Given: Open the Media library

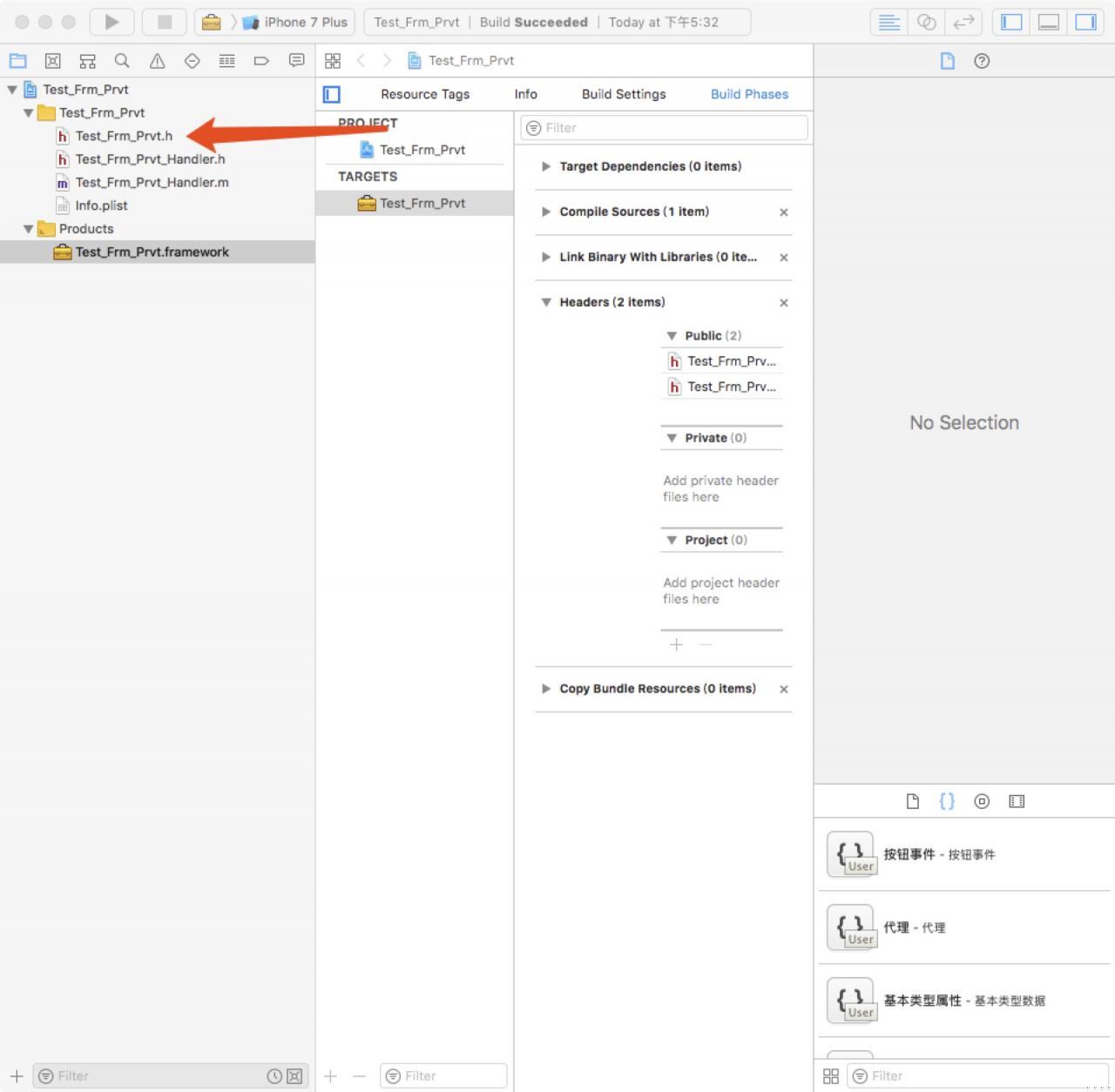Looking at the screenshot, I should [x=1017, y=801].
